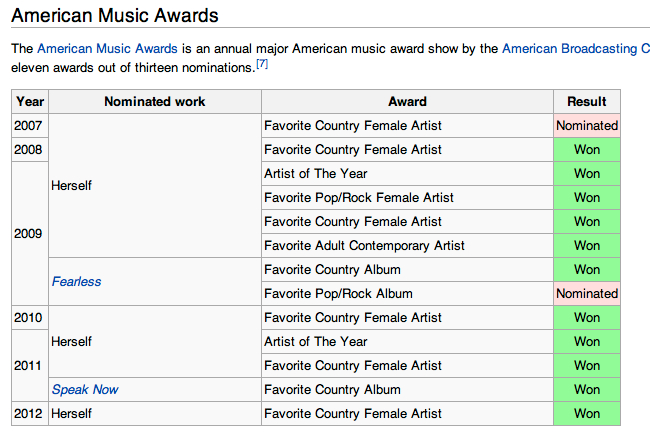This screenshot has height=441, width=650.
Task: Select the Favorite Pop/Rock Album Nominated cell
Action: click(587, 294)
